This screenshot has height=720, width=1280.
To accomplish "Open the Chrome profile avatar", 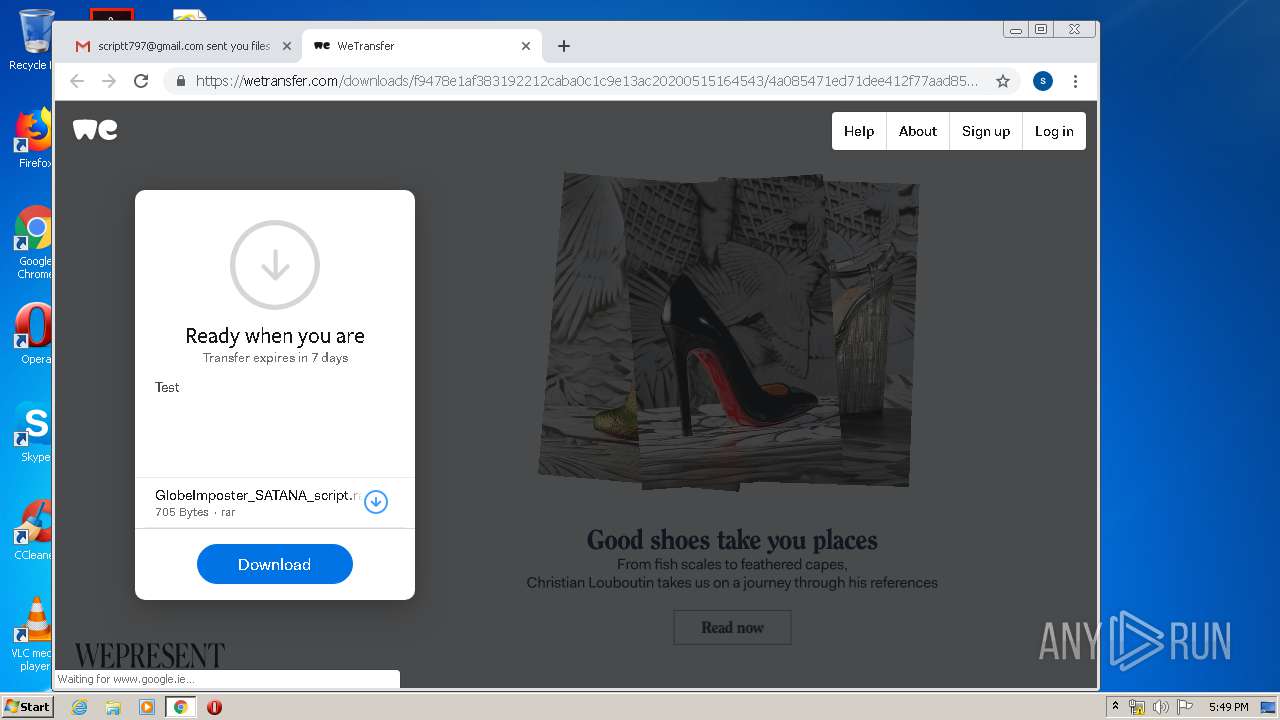I will coord(1043,81).
